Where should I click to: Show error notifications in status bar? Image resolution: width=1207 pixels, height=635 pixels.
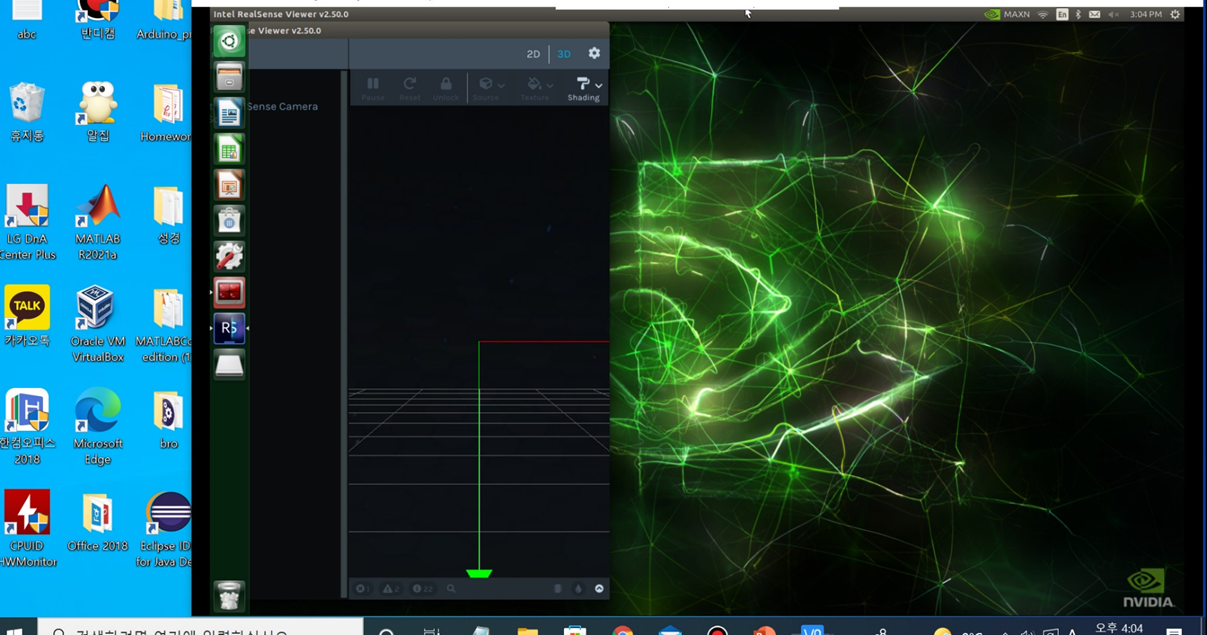pyautogui.click(x=362, y=589)
